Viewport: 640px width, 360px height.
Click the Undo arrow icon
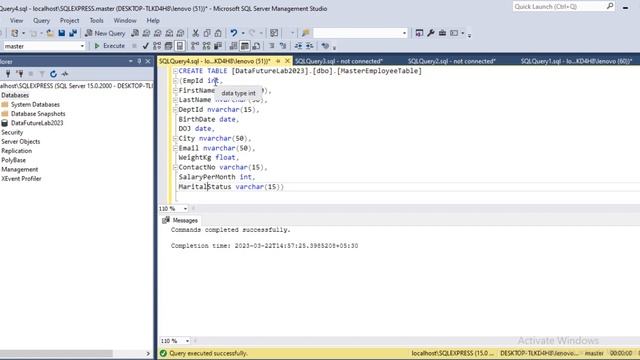[233, 33]
